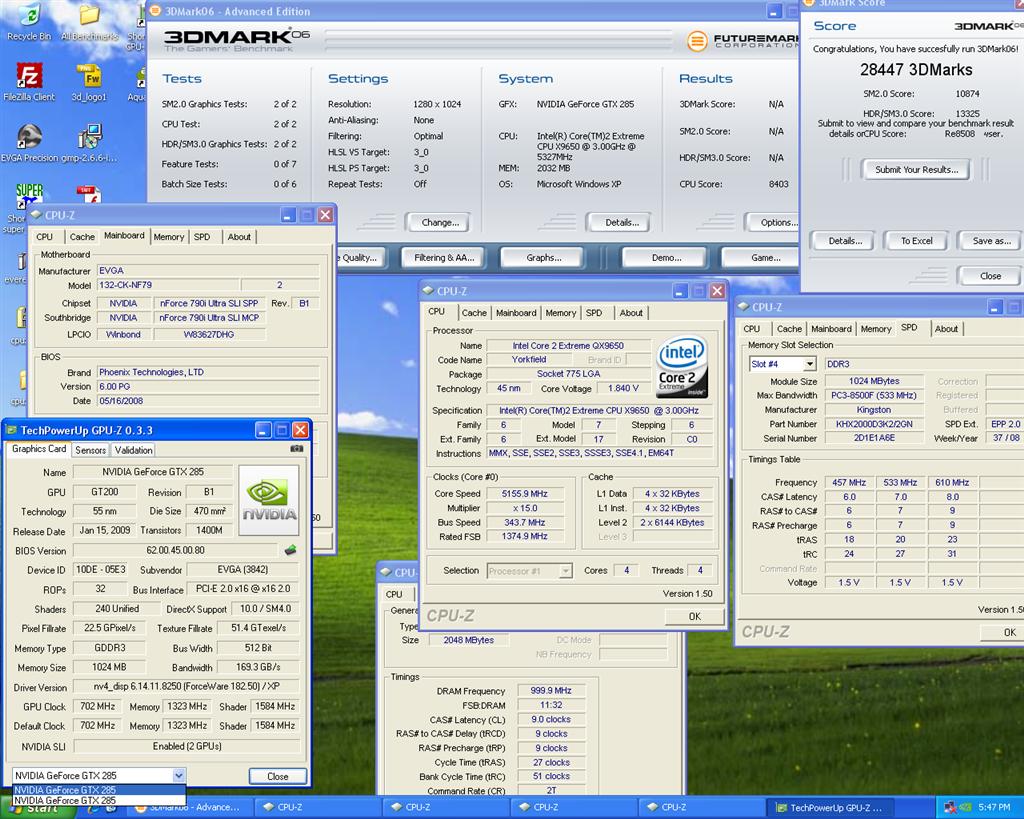The image size is (1024, 819).
Task: Click the Part Number KHX2000D3K2/2GN field
Action: coord(874,424)
